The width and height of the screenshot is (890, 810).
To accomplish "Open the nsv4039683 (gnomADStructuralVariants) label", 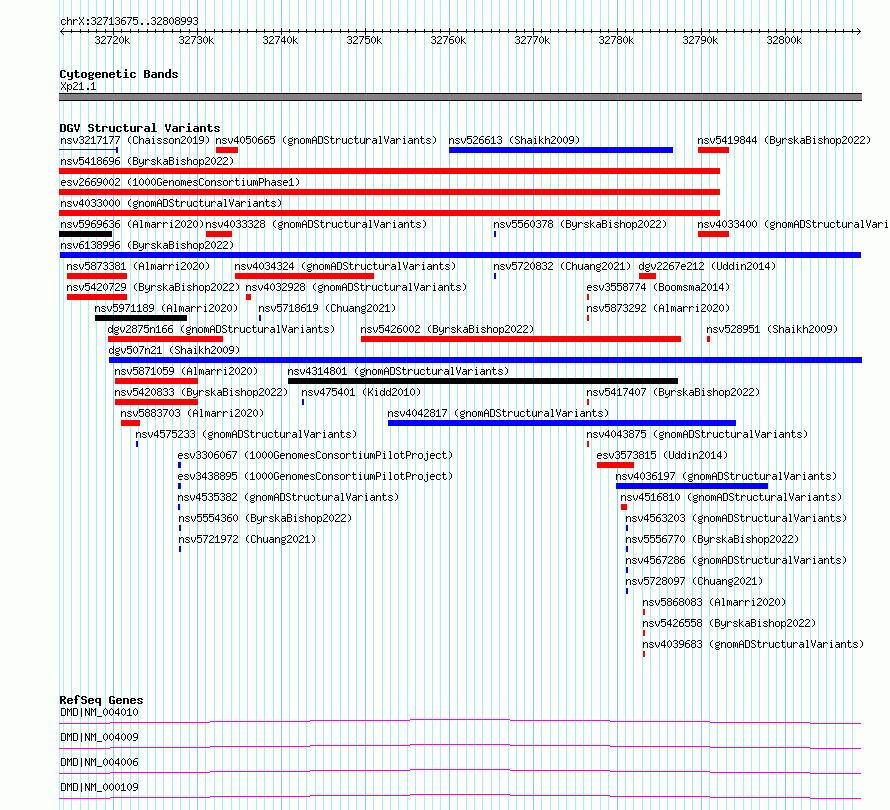I will [753, 644].
